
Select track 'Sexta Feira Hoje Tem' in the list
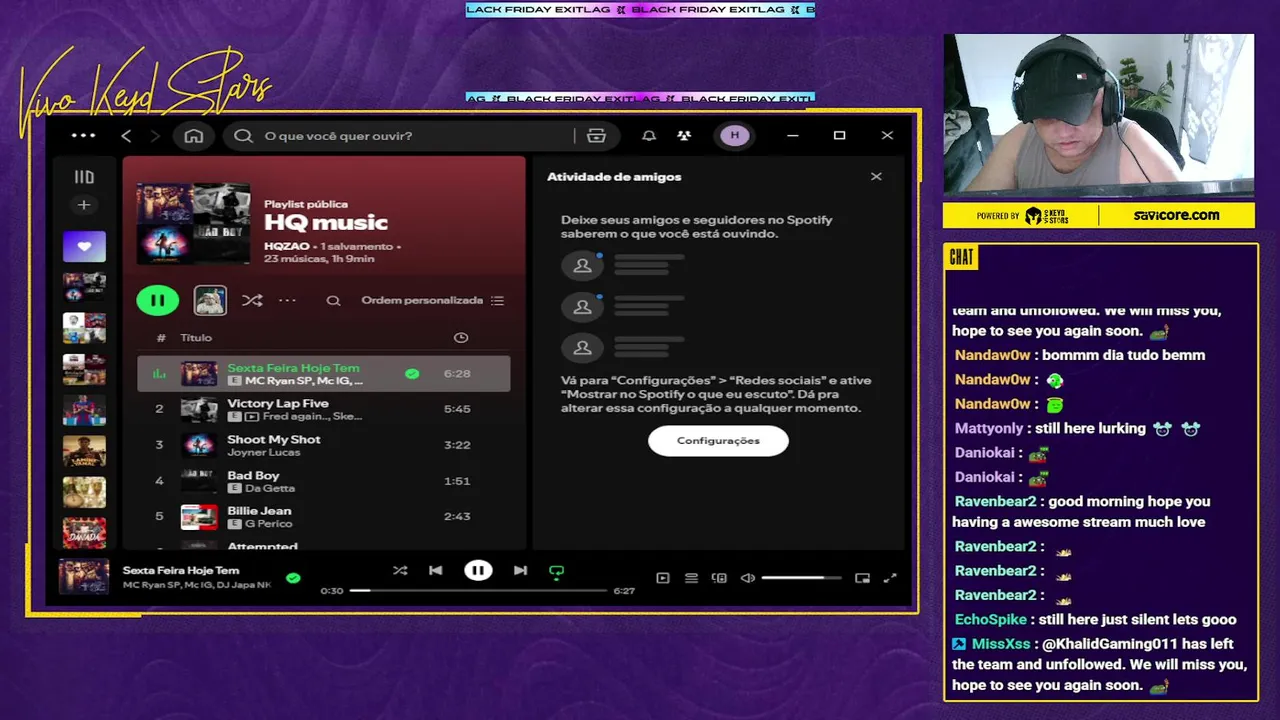[x=324, y=373]
